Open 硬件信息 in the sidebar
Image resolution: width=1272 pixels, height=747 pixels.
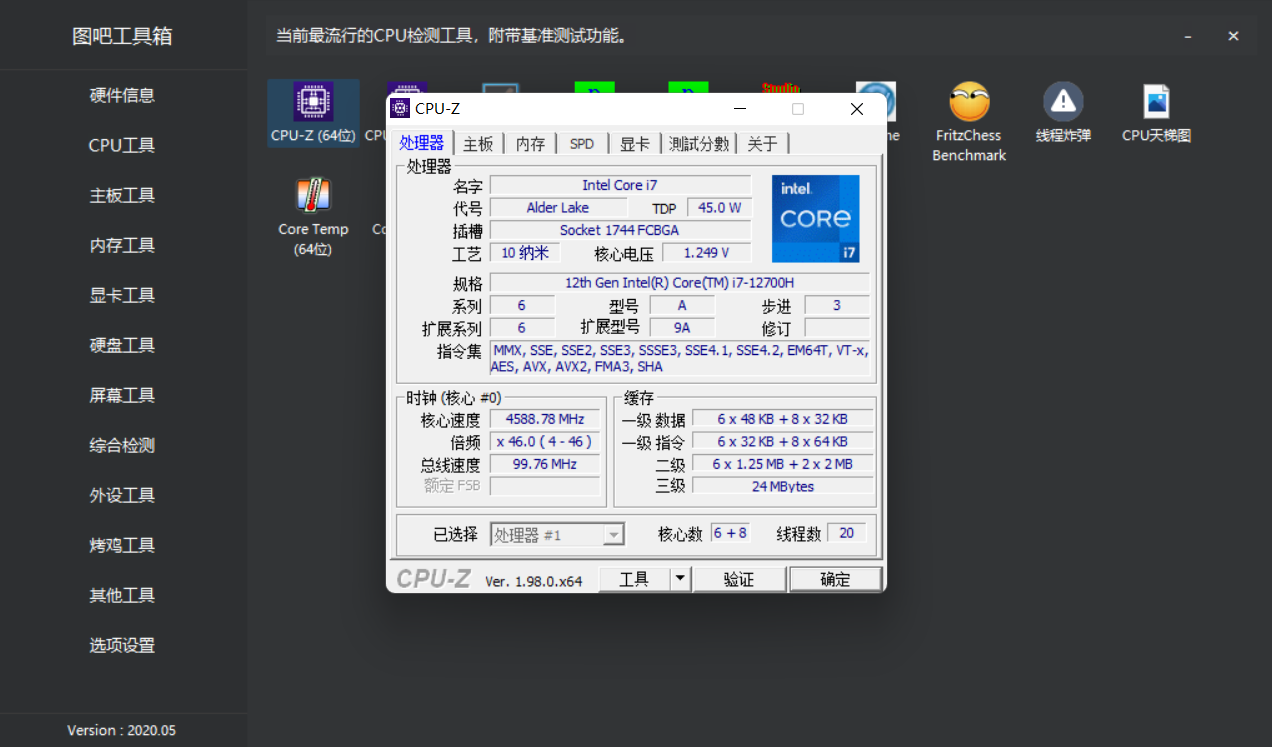point(122,95)
